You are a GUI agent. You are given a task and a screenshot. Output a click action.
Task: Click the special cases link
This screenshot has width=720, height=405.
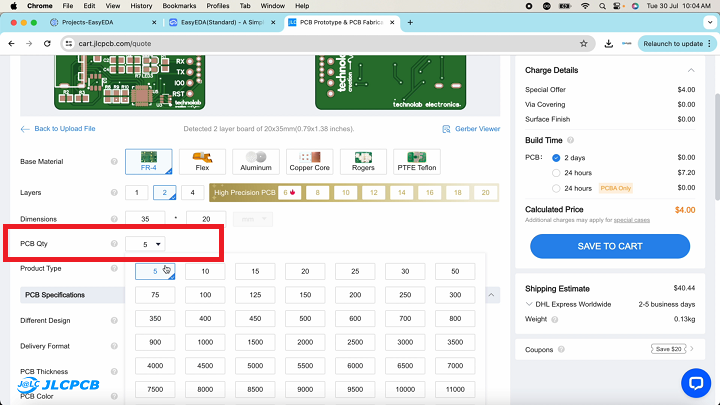point(632,220)
